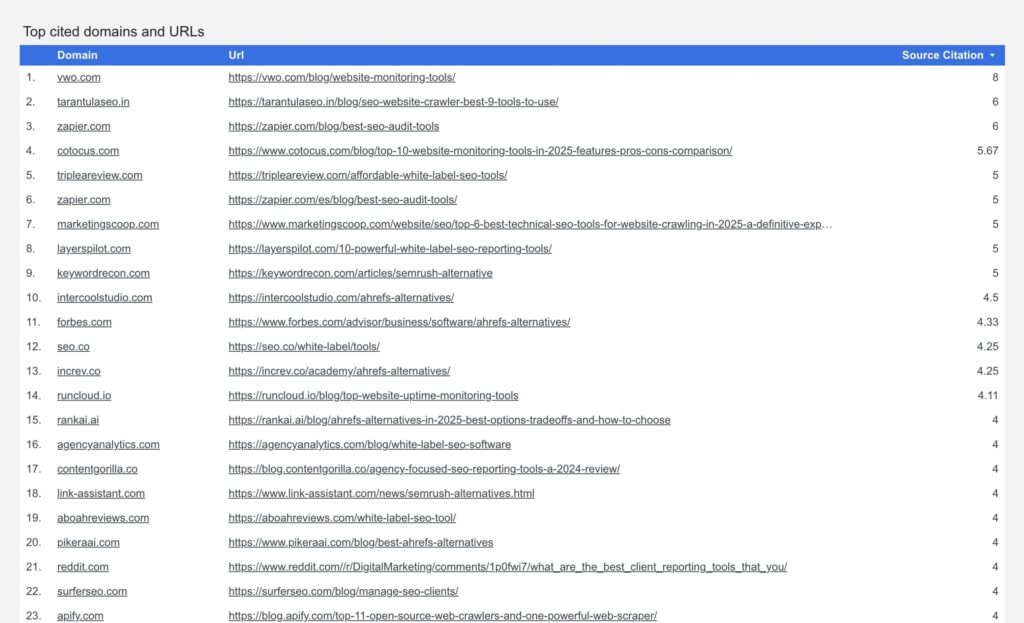This screenshot has height=623, width=1024.
Task: Sort by the Url column header
Action: click(x=235, y=55)
